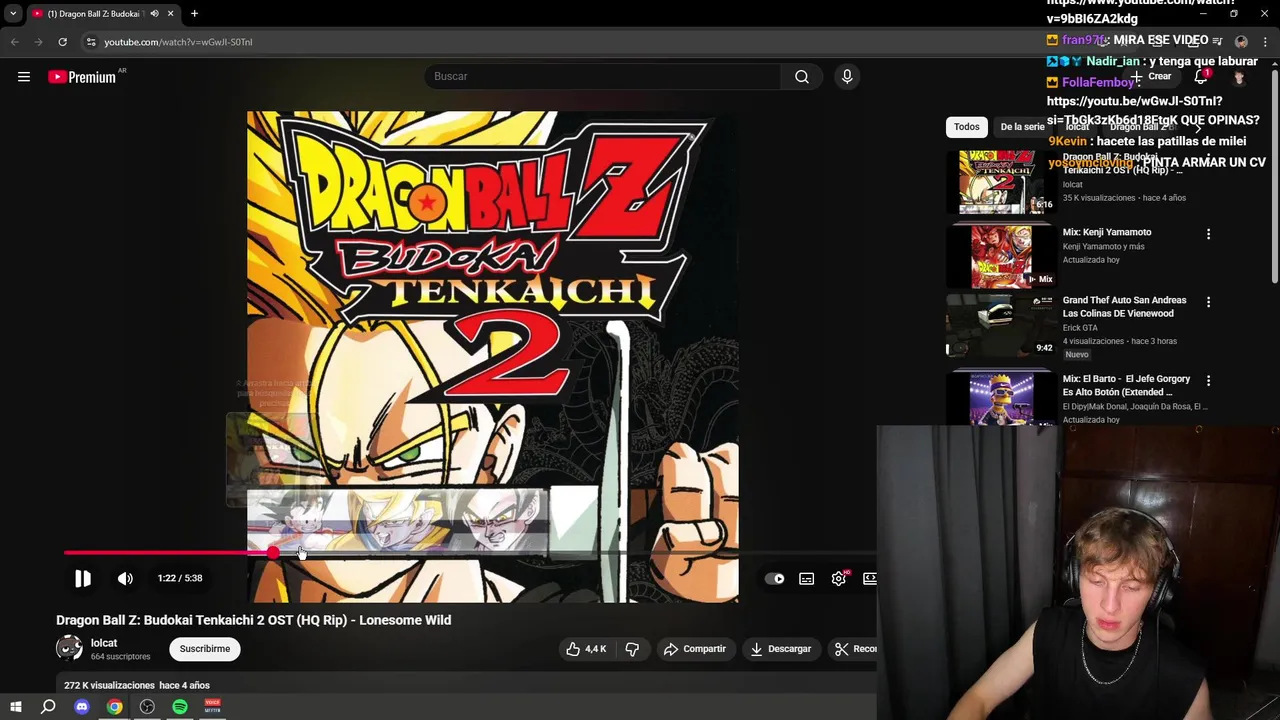Open OBS Studio from the taskbar

pos(147,707)
